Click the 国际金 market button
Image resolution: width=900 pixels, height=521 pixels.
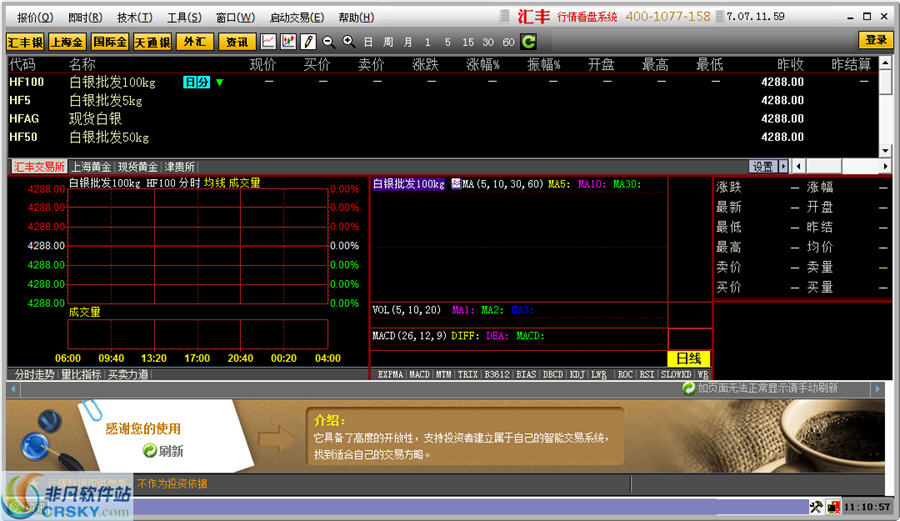(x=110, y=42)
